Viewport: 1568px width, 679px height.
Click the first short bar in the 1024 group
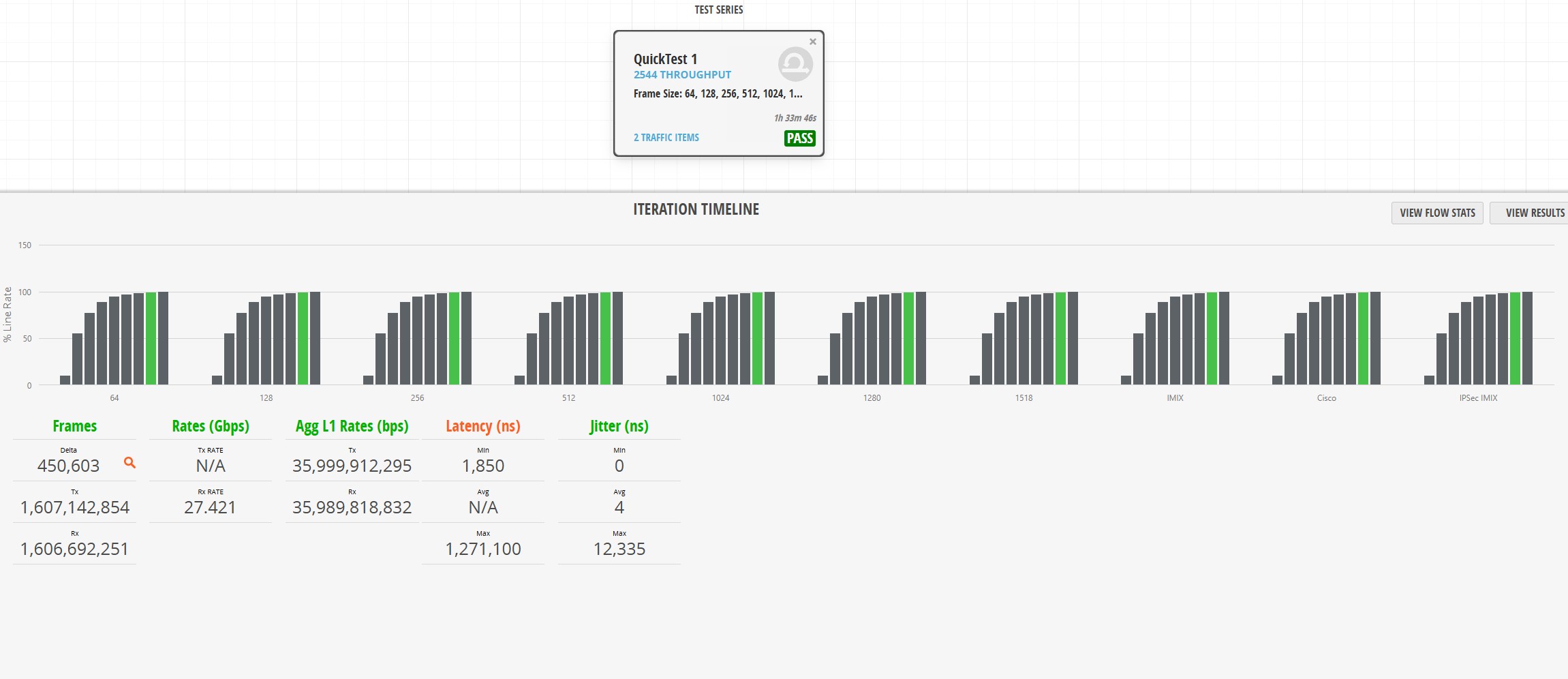pos(671,380)
